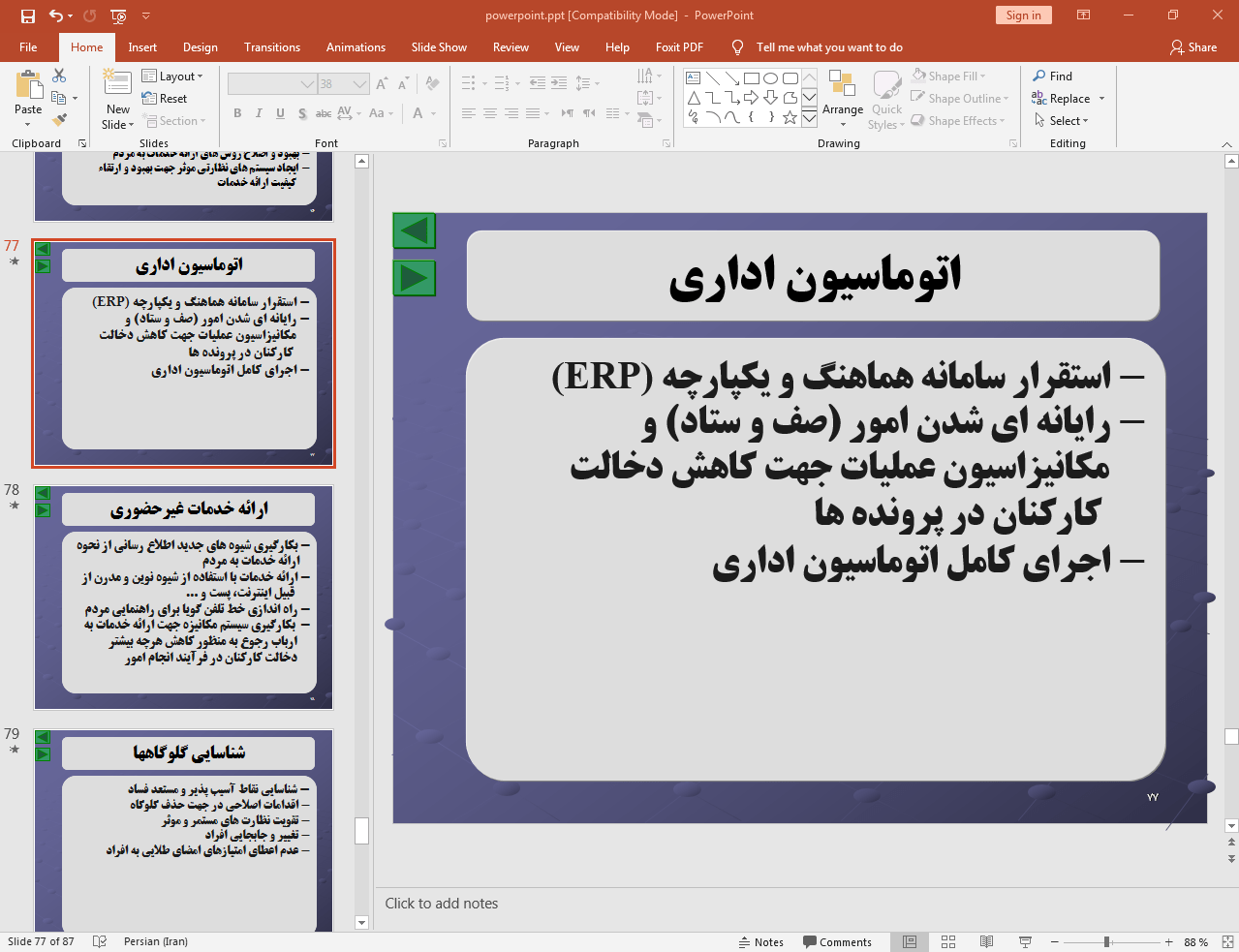Undo the last action

point(56,15)
